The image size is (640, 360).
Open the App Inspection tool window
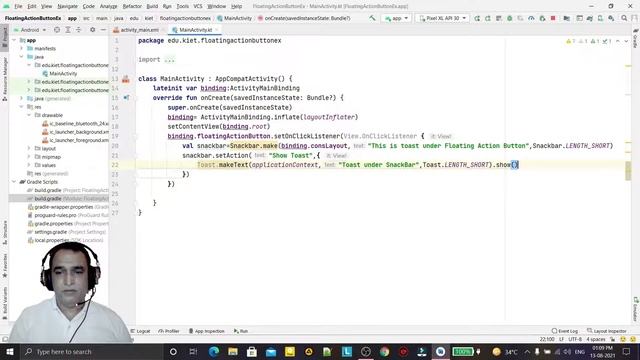coord(207,331)
